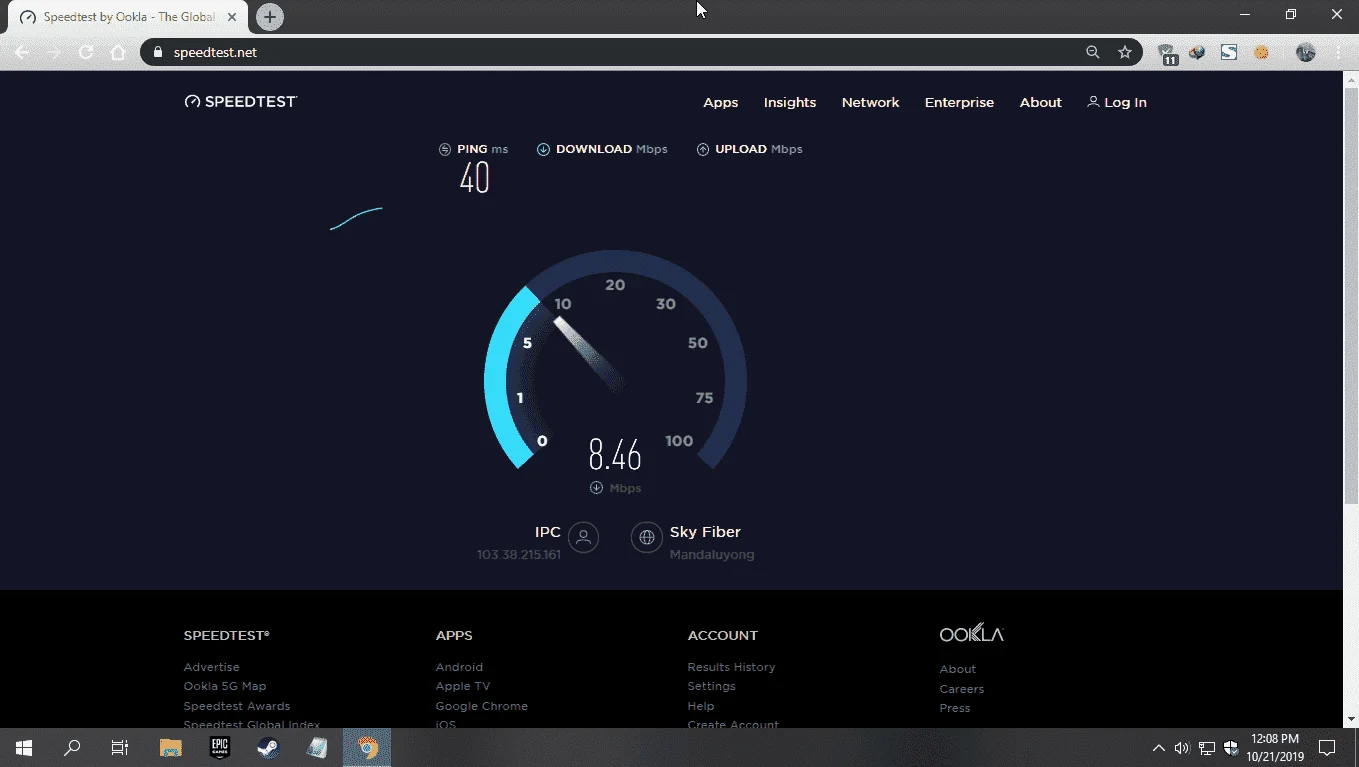Open the About link under Ookla
The image size is (1359, 767).
pyautogui.click(x=957, y=669)
